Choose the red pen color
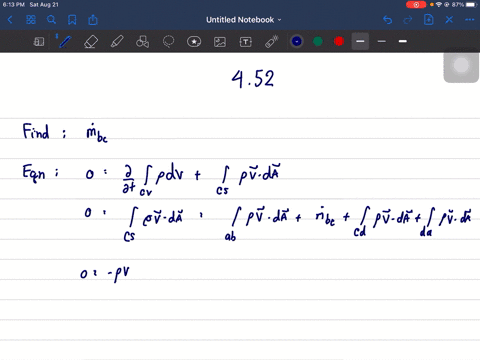480x360 pixels. tap(339, 41)
